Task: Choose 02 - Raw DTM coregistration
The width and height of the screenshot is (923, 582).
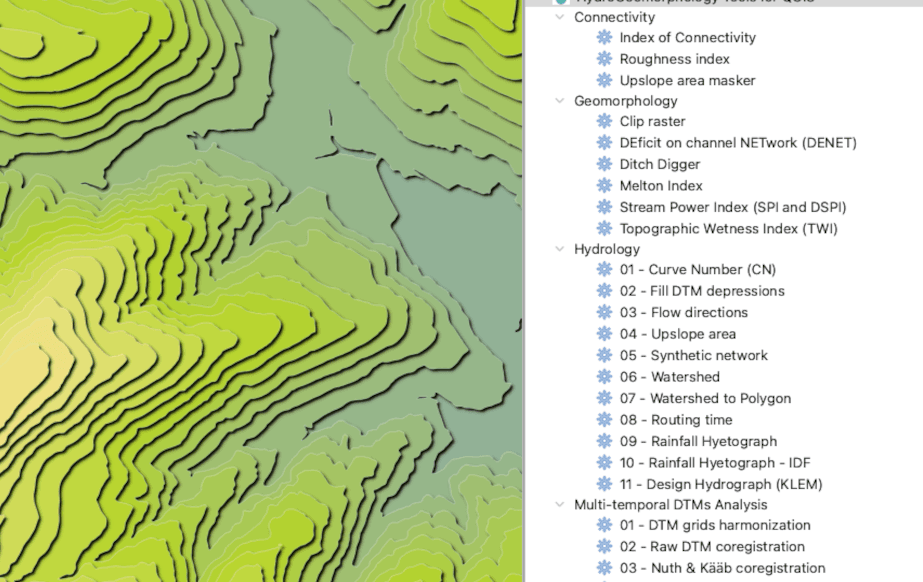Action: (x=712, y=547)
